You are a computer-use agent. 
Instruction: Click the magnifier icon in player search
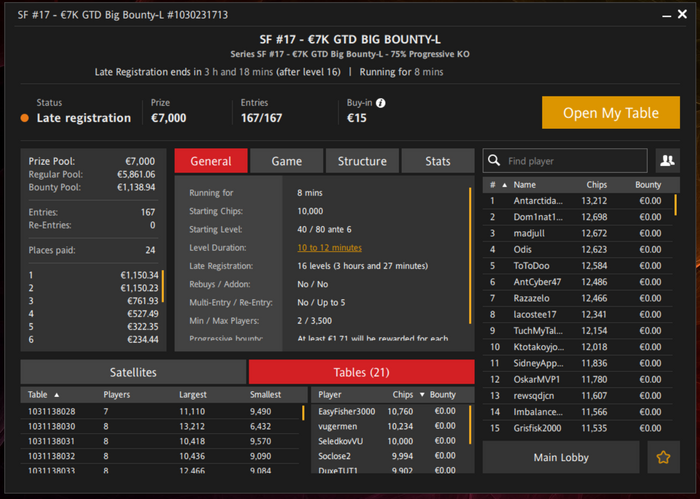pyautogui.click(x=494, y=161)
